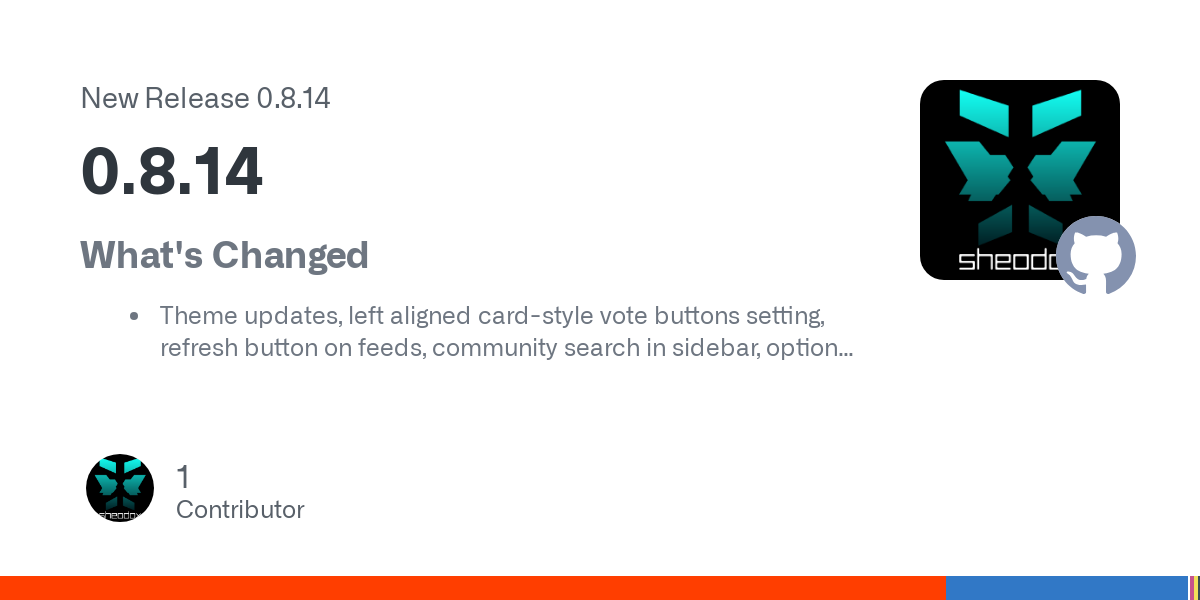The width and height of the screenshot is (1200, 600).
Task: Click the orange language bar segment
Action: click(472, 588)
